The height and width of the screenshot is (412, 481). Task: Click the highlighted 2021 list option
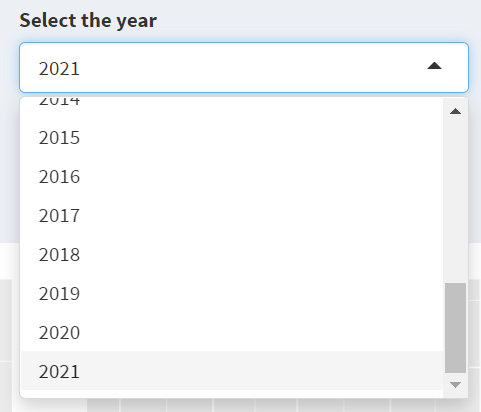point(232,371)
